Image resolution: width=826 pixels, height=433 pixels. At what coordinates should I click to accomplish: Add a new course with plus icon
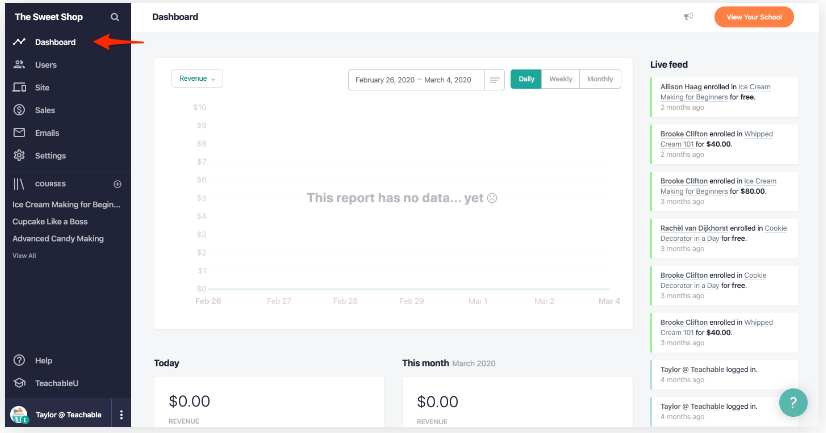tap(117, 184)
